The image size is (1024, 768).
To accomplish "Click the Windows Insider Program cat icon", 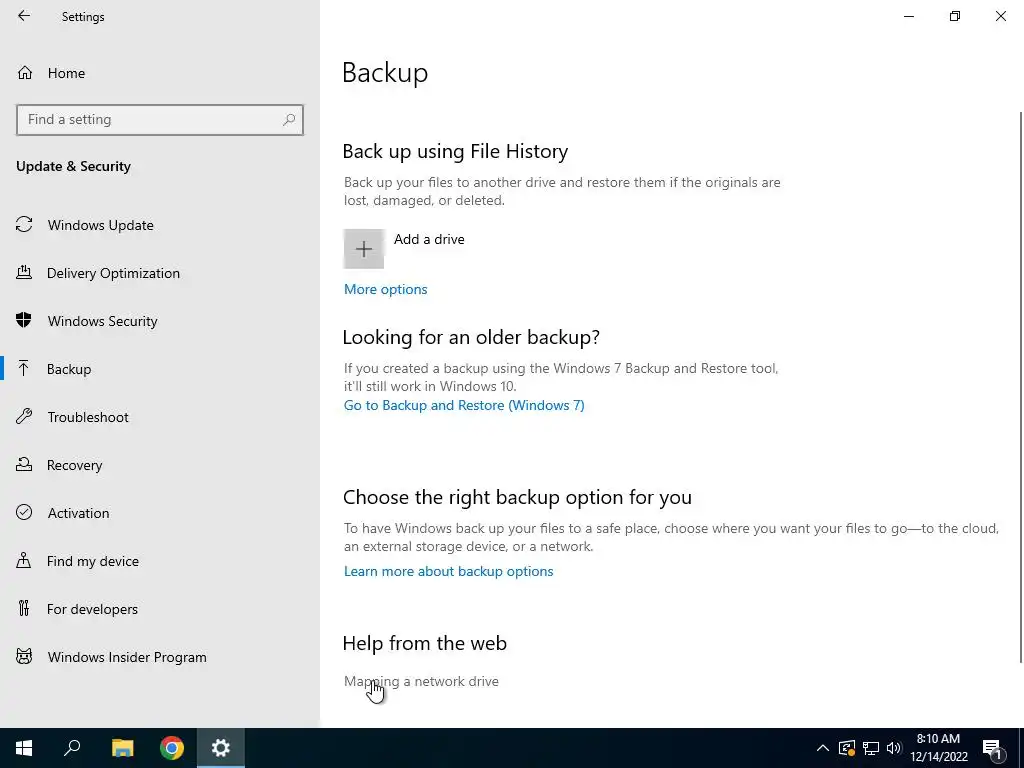I will [24, 656].
